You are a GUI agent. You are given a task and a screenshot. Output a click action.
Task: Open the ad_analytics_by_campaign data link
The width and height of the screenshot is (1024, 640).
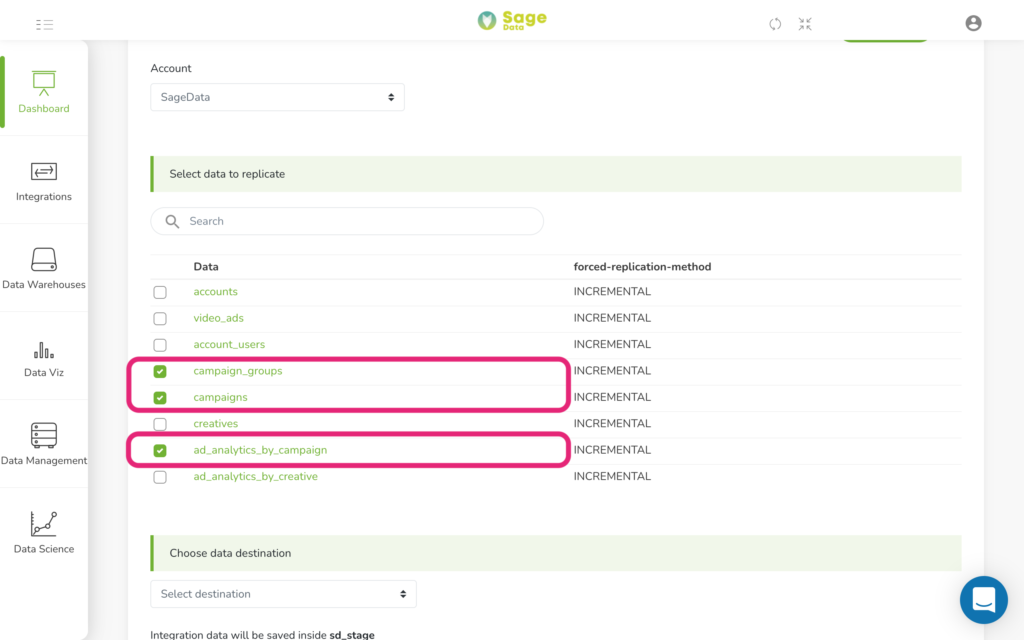pos(260,450)
